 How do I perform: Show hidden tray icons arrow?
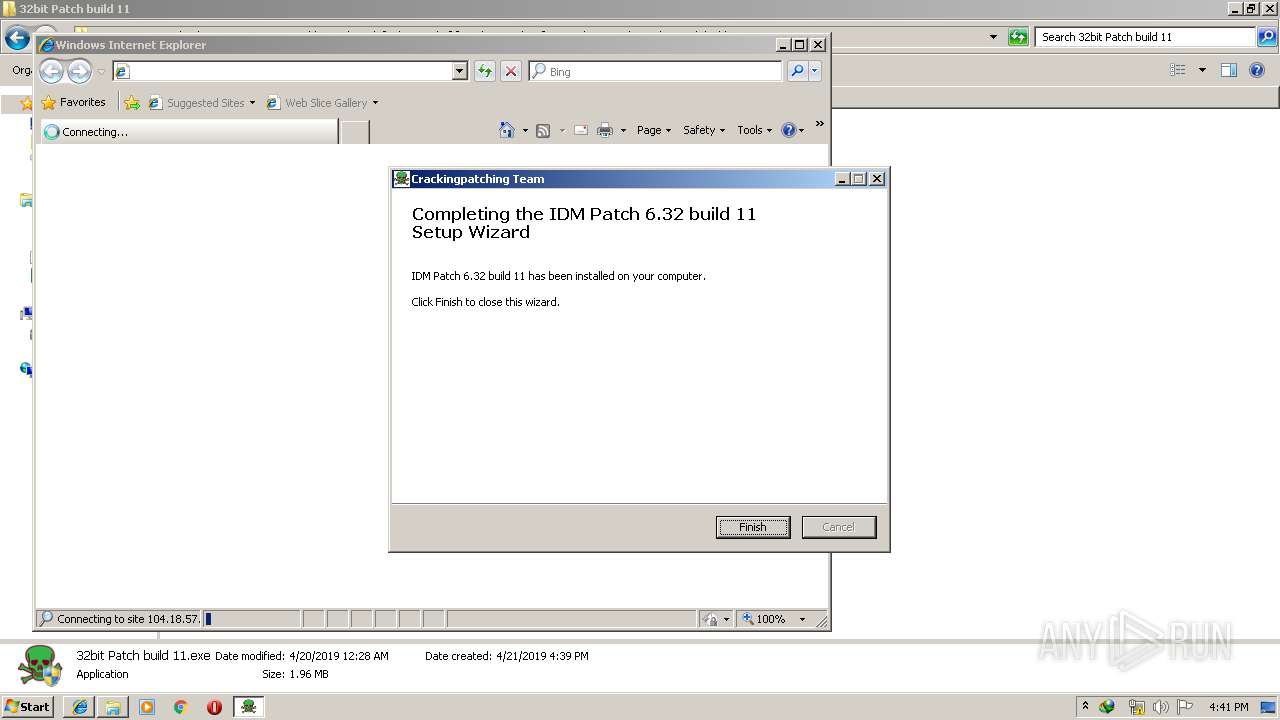click(x=1085, y=706)
